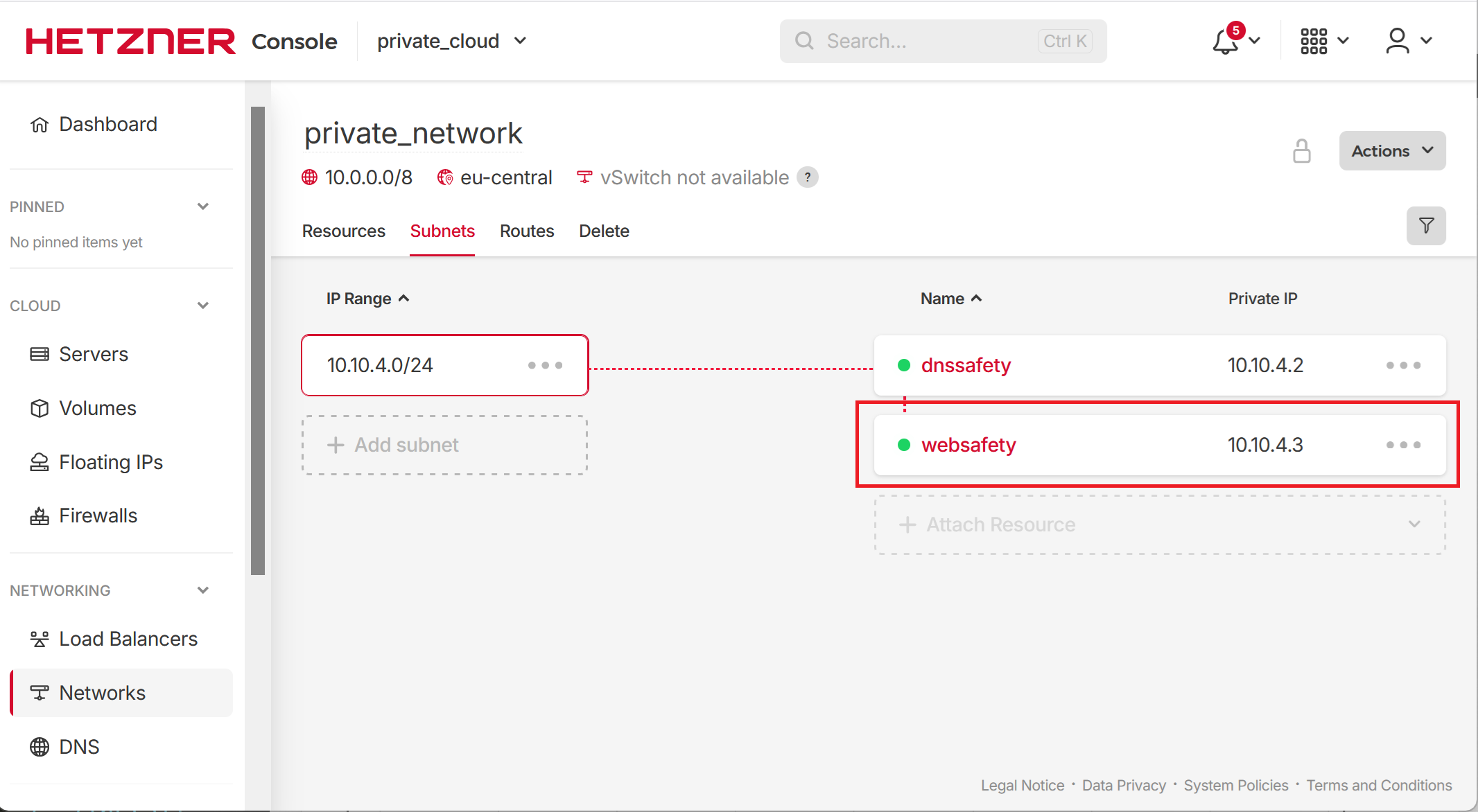Open the websafety server link
The width and height of the screenshot is (1478, 812).
[968, 445]
